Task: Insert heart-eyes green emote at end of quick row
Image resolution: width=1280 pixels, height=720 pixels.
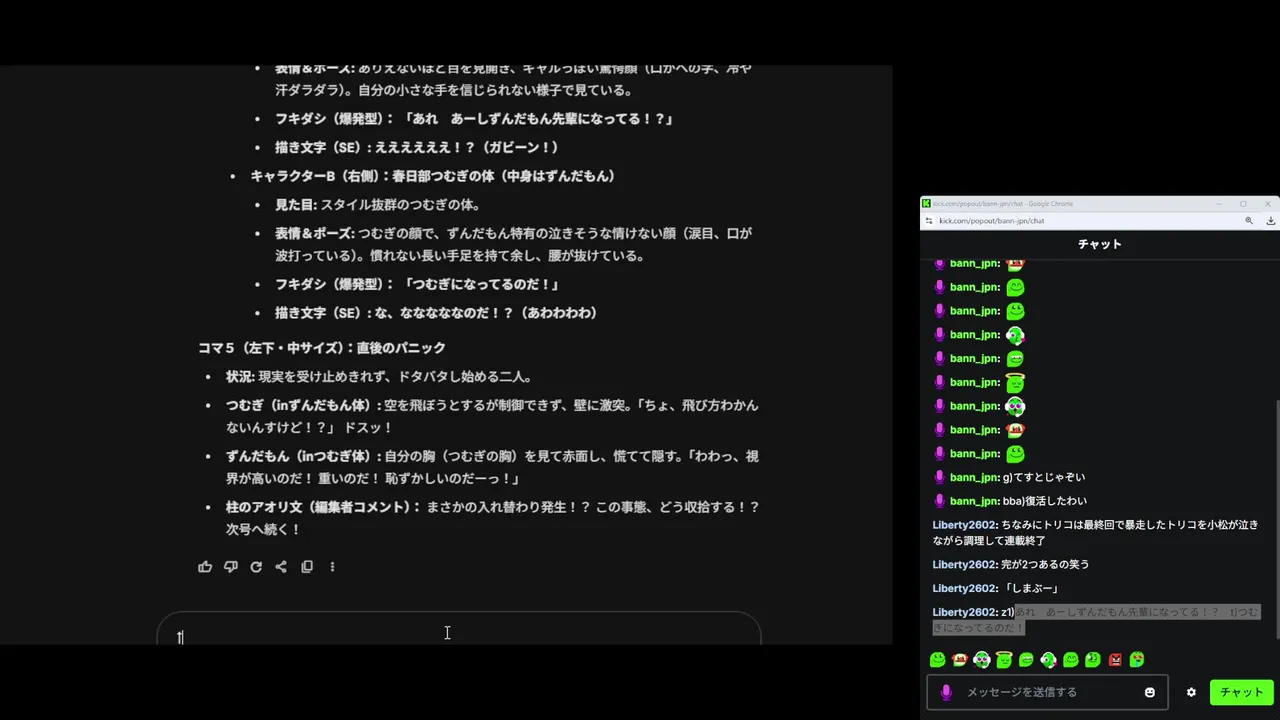Action: pyautogui.click(x=1137, y=660)
